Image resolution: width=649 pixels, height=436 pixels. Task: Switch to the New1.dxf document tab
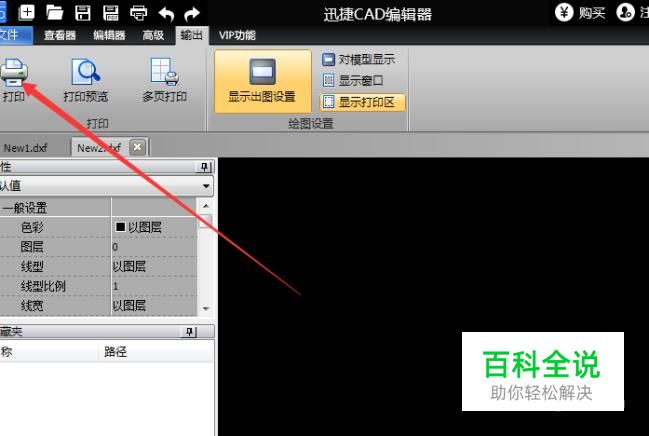[26, 148]
